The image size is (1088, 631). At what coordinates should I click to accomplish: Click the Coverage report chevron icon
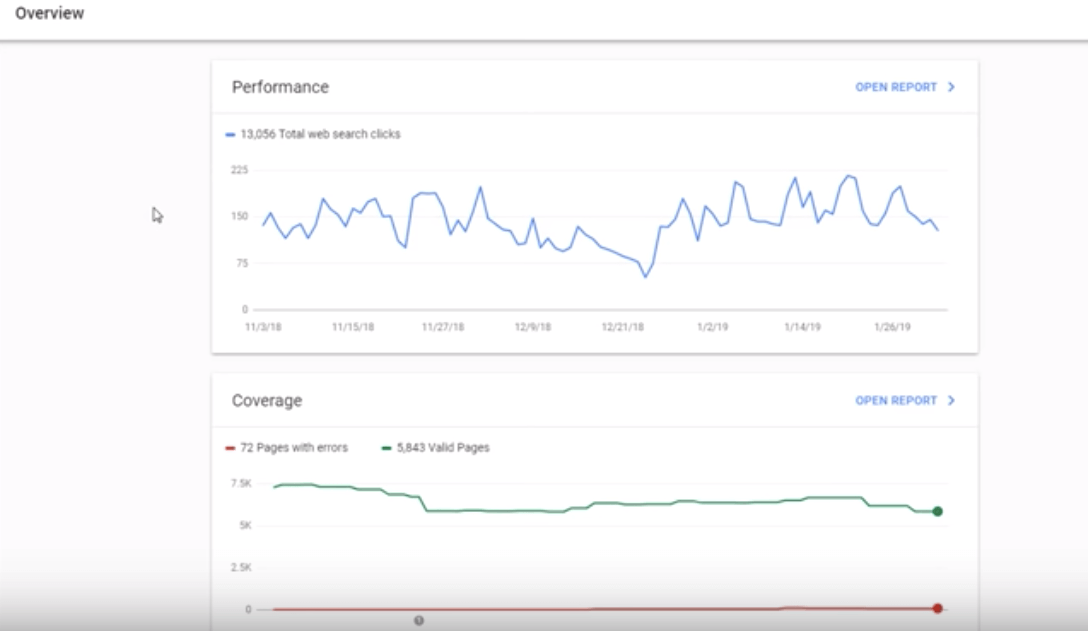[950, 399]
